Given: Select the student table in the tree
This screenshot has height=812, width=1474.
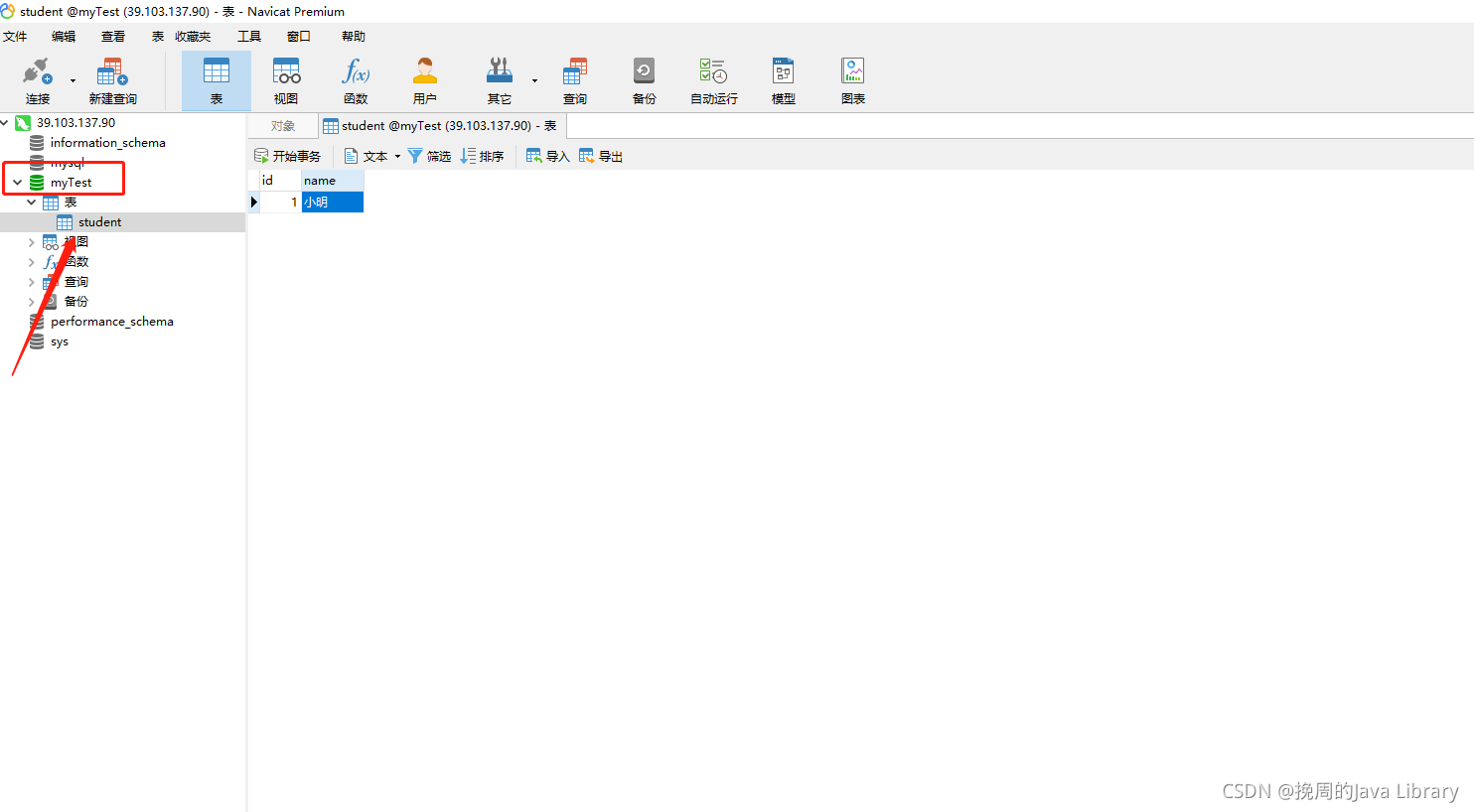Looking at the screenshot, I should [x=99, y=222].
